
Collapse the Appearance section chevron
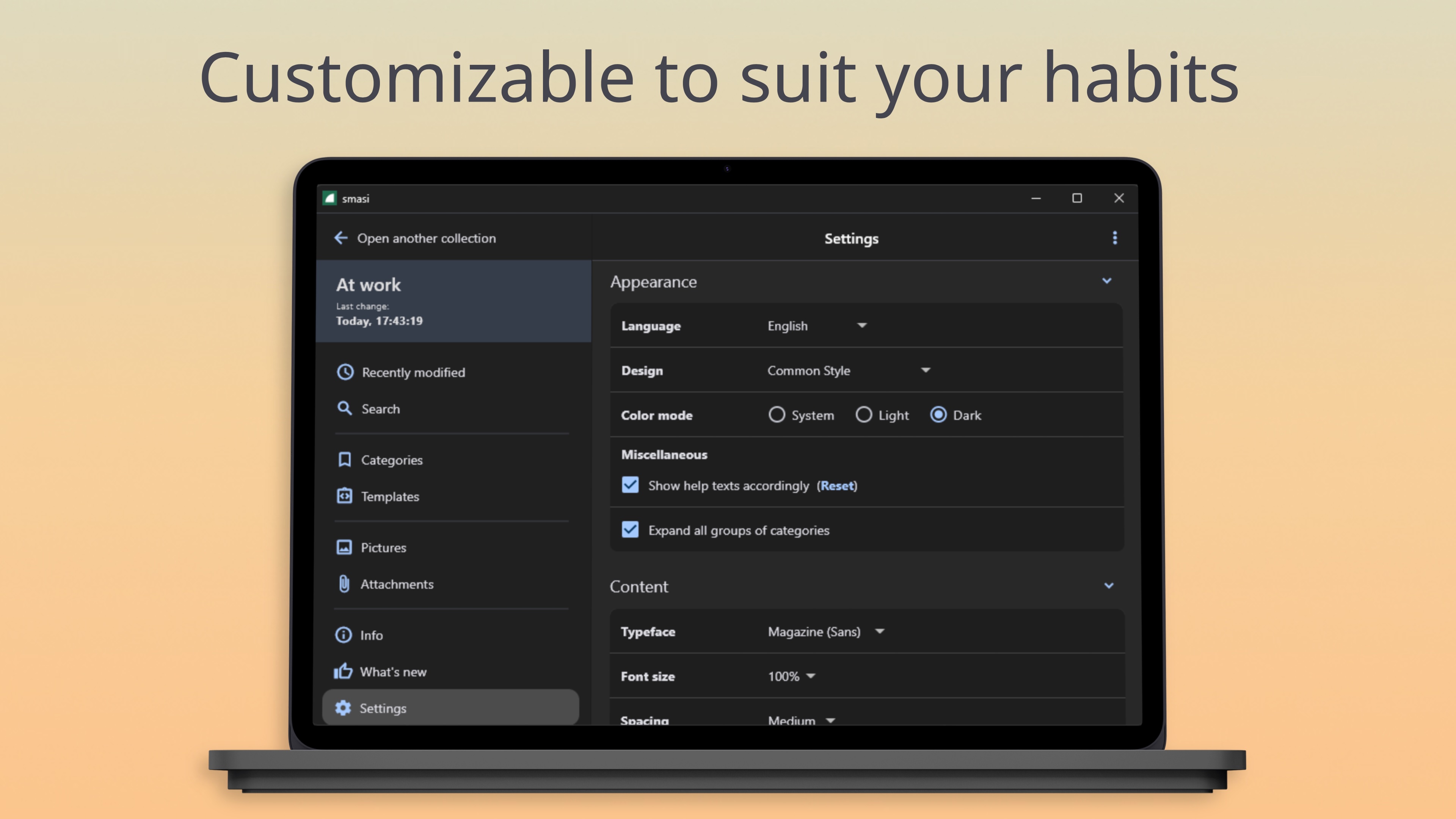pos(1107,281)
